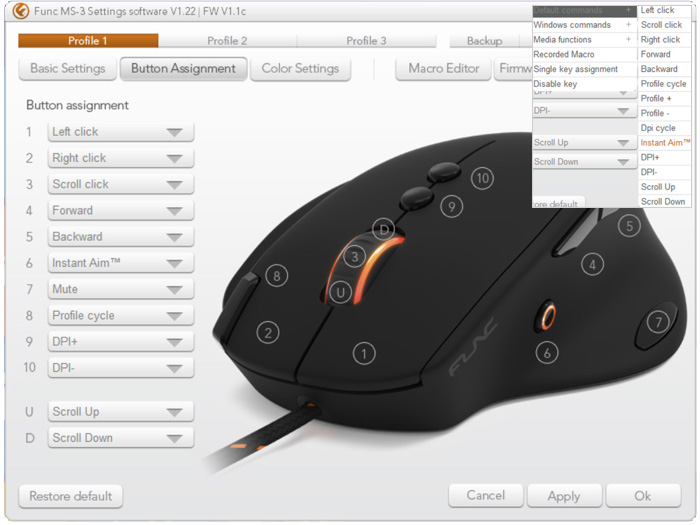This screenshot has height=525, width=700.
Task: Select Dpi cycle in submenu
Action: coord(665,128)
